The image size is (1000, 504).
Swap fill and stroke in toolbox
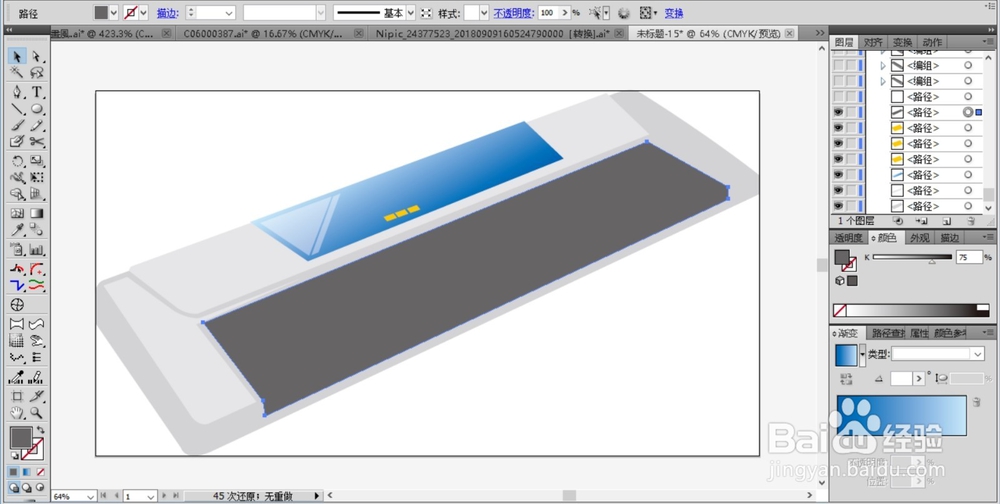point(41,430)
